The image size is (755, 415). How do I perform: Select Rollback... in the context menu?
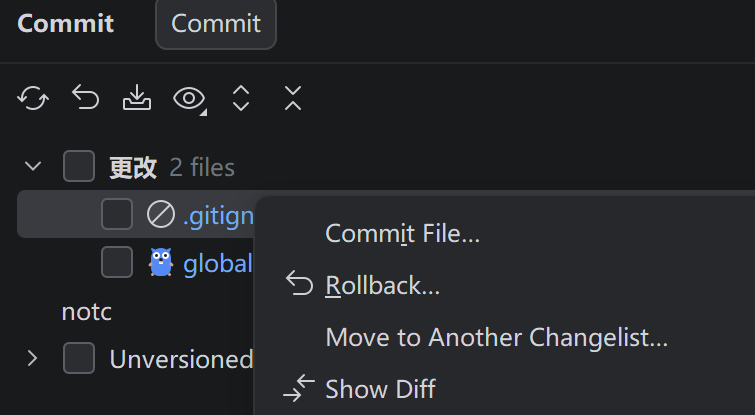pos(382,286)
